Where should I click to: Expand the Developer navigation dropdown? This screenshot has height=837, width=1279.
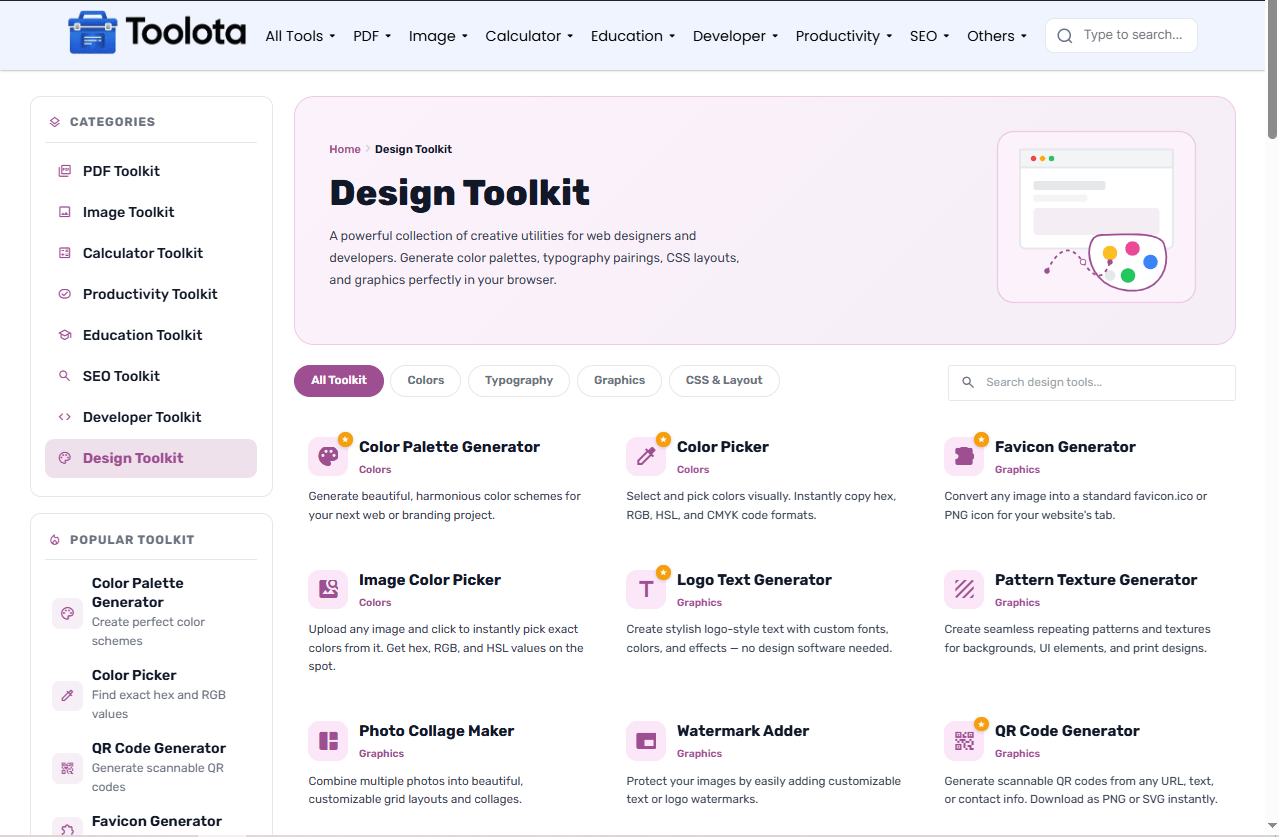735,36
